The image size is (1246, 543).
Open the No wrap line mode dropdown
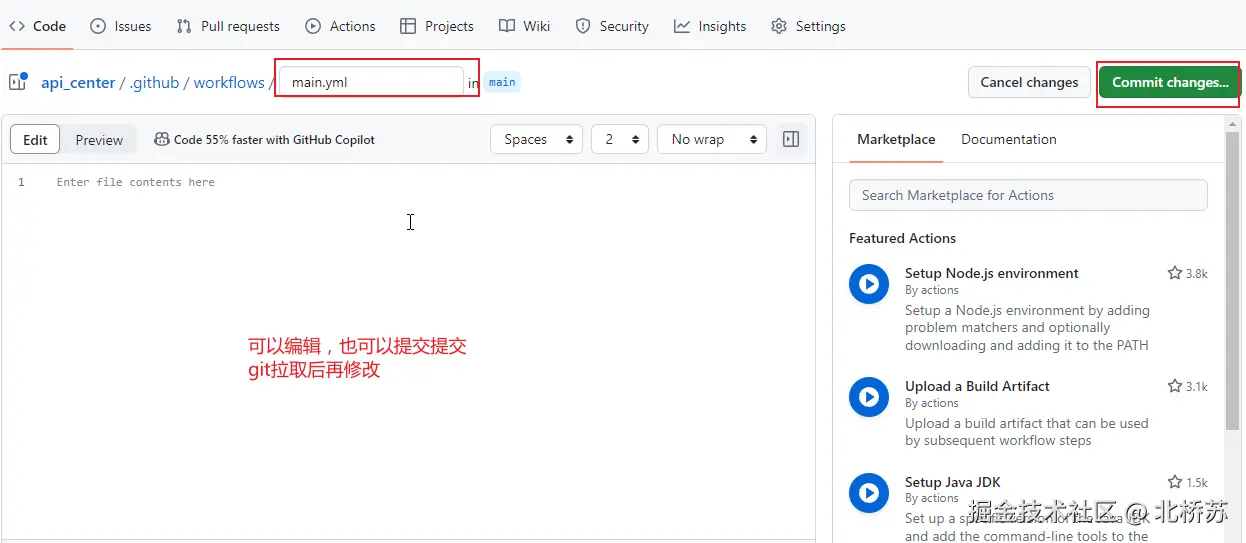(x=712, y=139)
